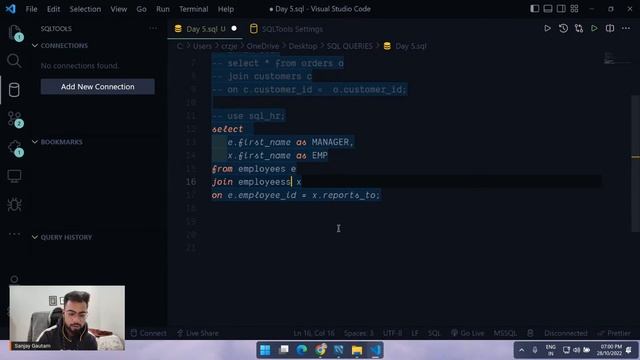Click the 'No connections found.' message
Screen dimensions: 640x360
[x=80, y=66]
